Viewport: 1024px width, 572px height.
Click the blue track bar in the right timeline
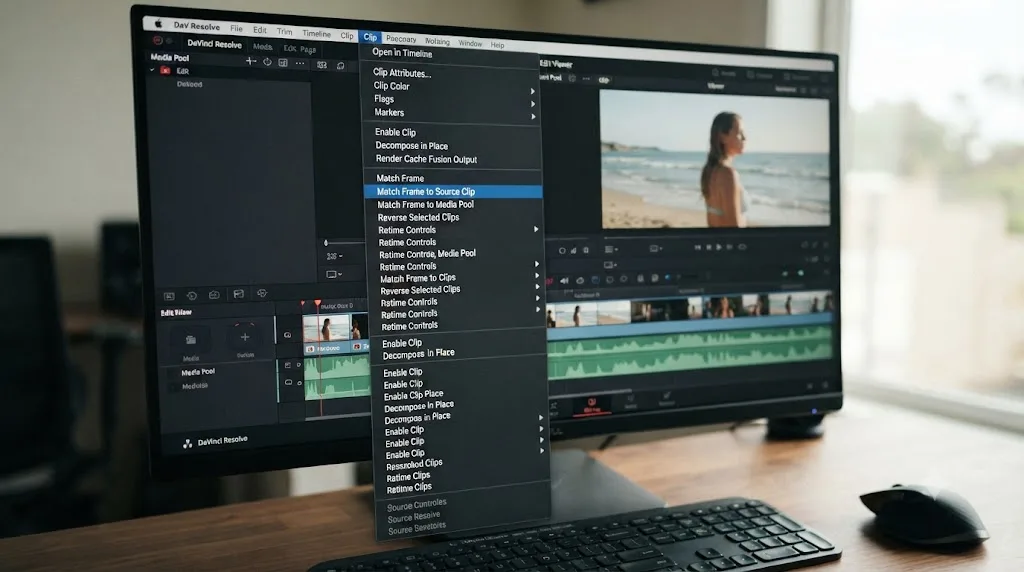pos(690,325)
